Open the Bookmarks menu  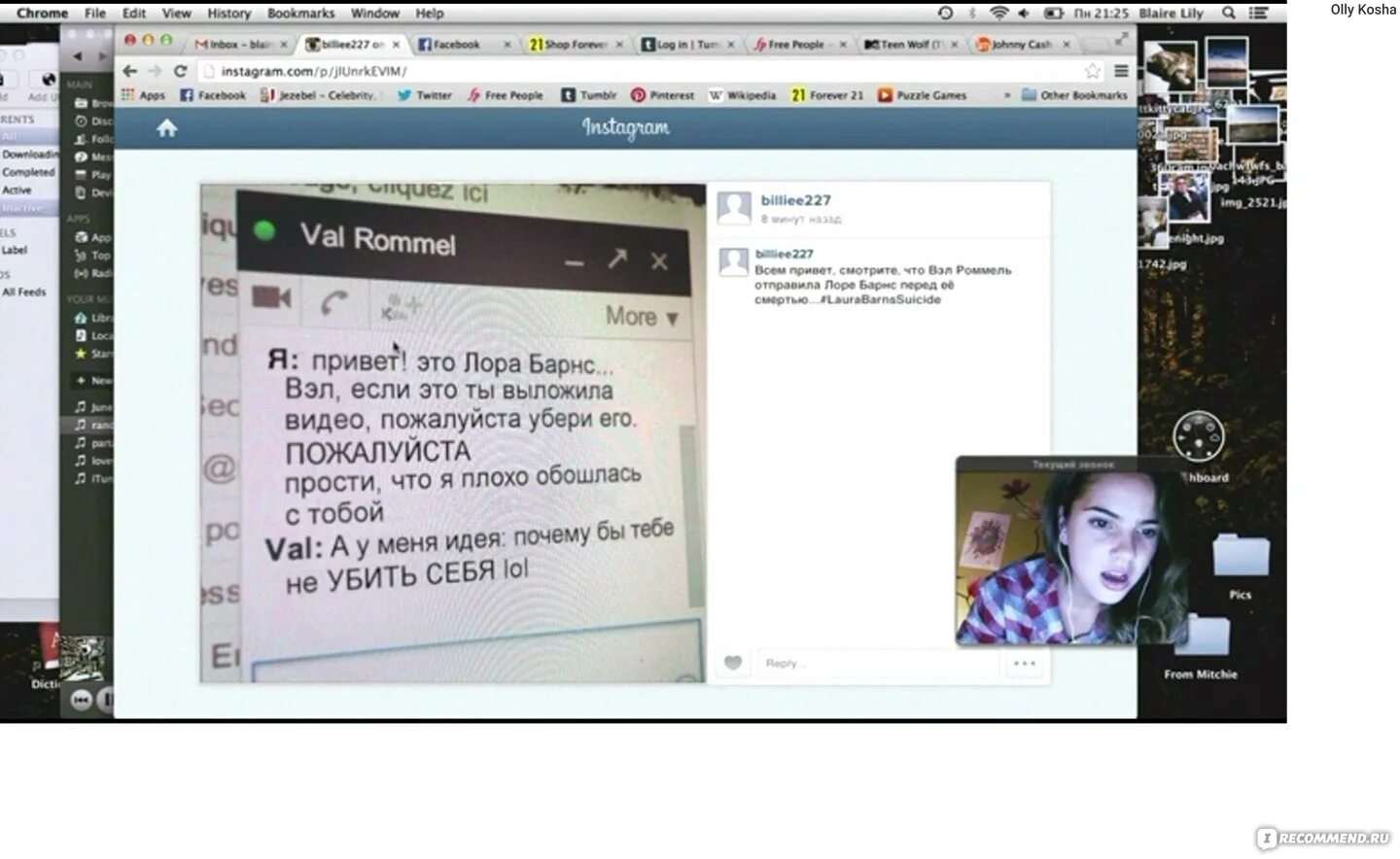300,13
